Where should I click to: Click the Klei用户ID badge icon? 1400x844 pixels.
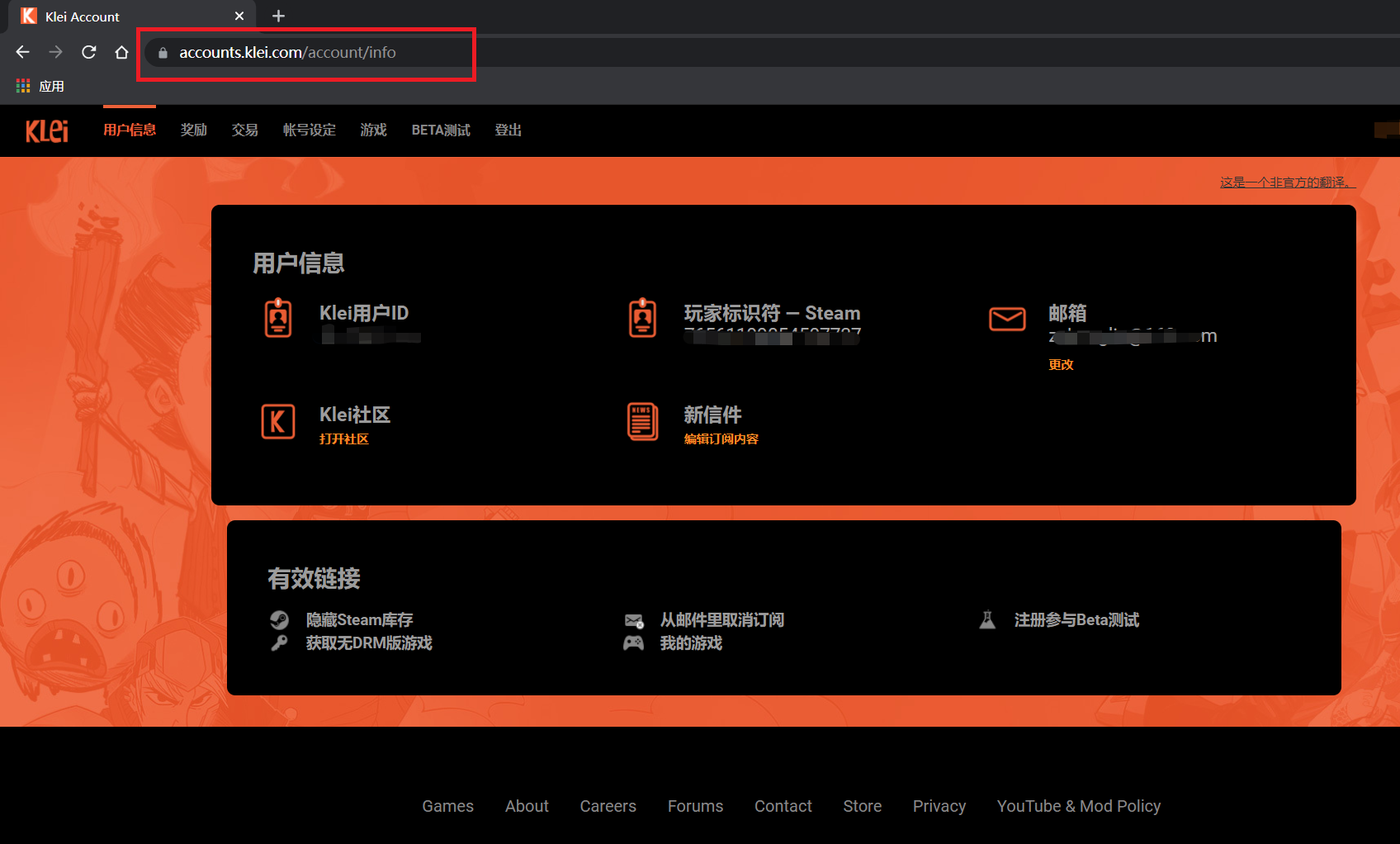[x=278, y=318]
